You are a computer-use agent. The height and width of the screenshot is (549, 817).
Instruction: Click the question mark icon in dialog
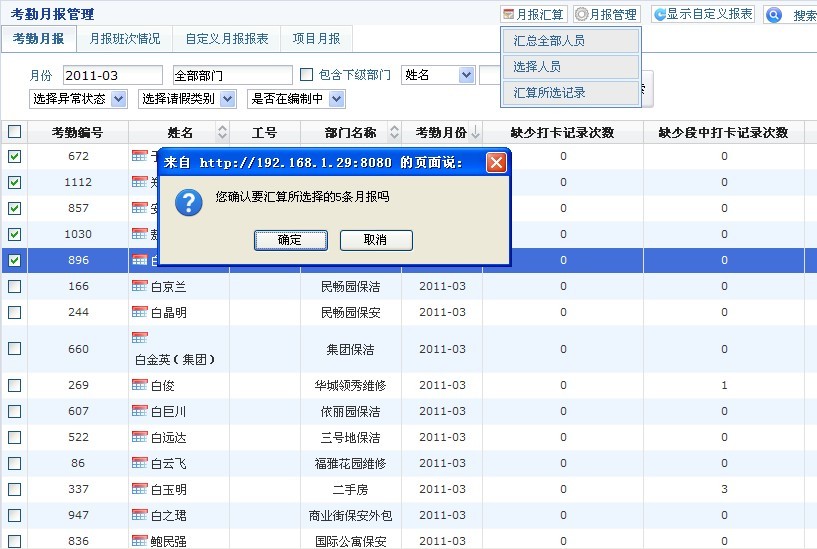[x=189, y=202]
